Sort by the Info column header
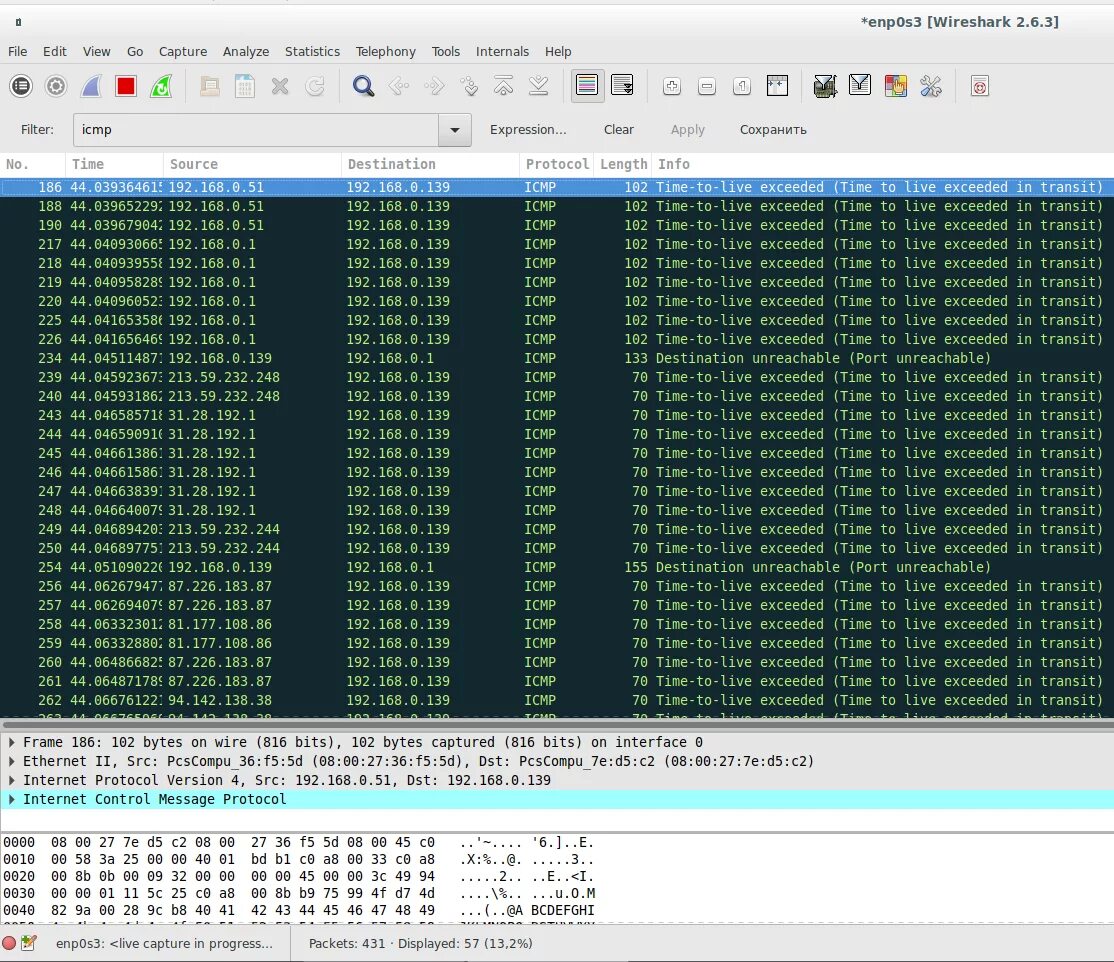 tap(883, 164)
